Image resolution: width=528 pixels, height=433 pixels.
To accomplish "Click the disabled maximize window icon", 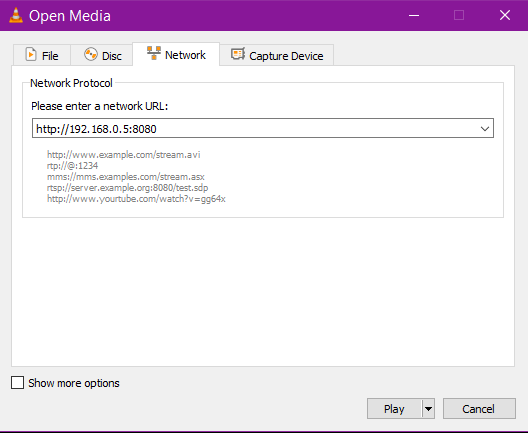I will 459,15.
